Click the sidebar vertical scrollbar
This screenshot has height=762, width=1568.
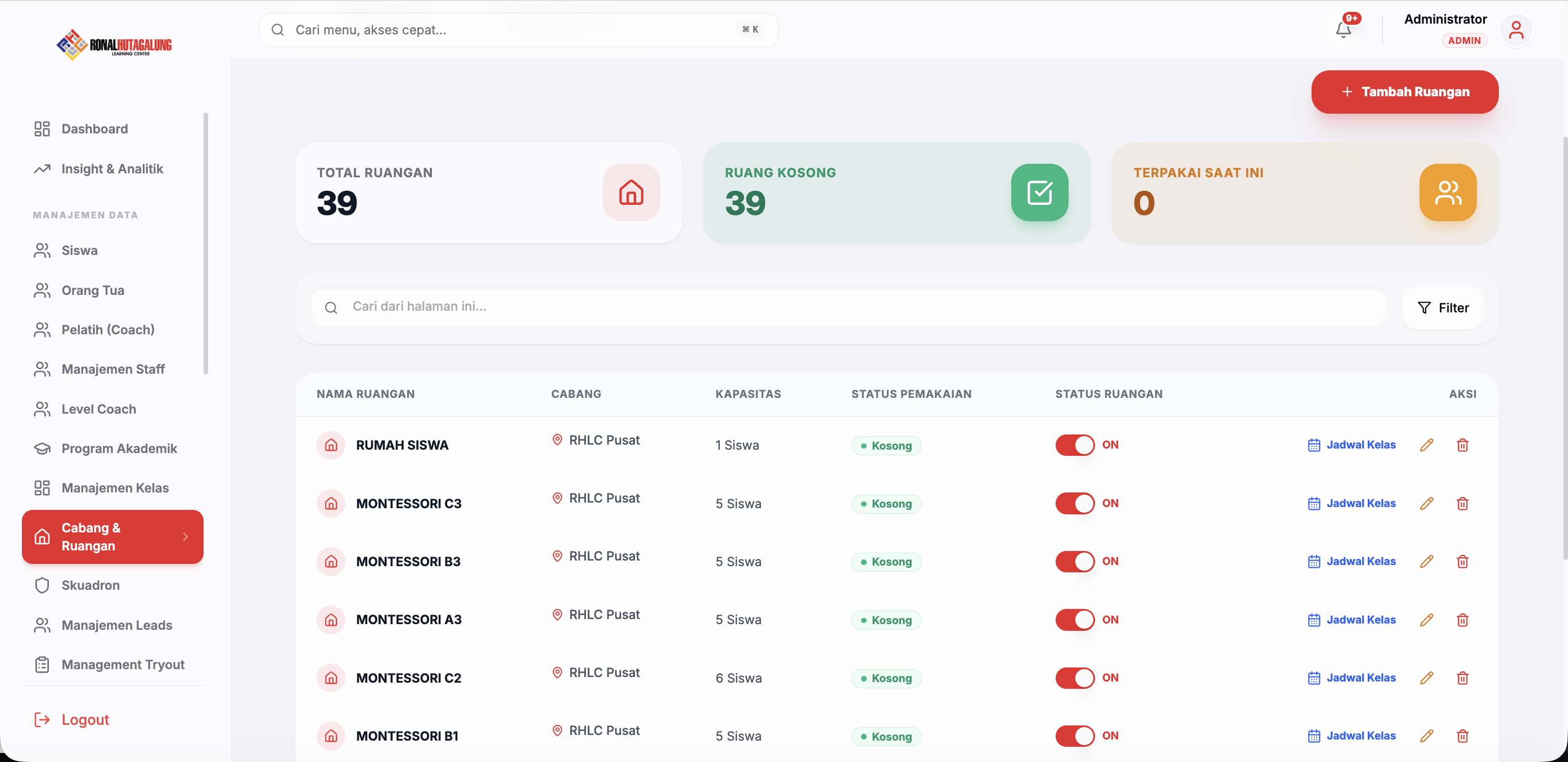click(x=206, y=244)
